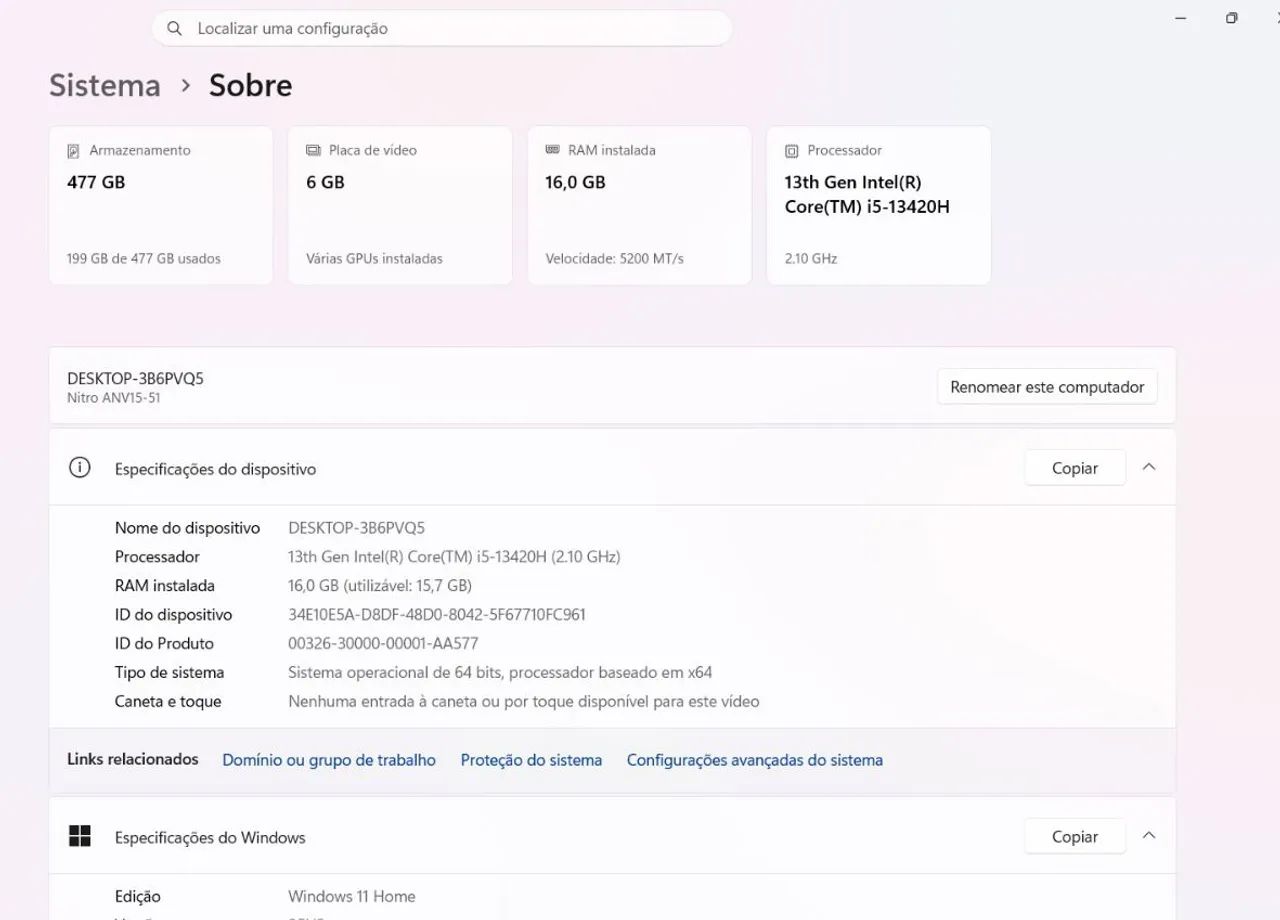The image size is (1280, 920).
Task: Click the product ID 00326-30000-00001-AA577
Action: click(x=383, y=644)
